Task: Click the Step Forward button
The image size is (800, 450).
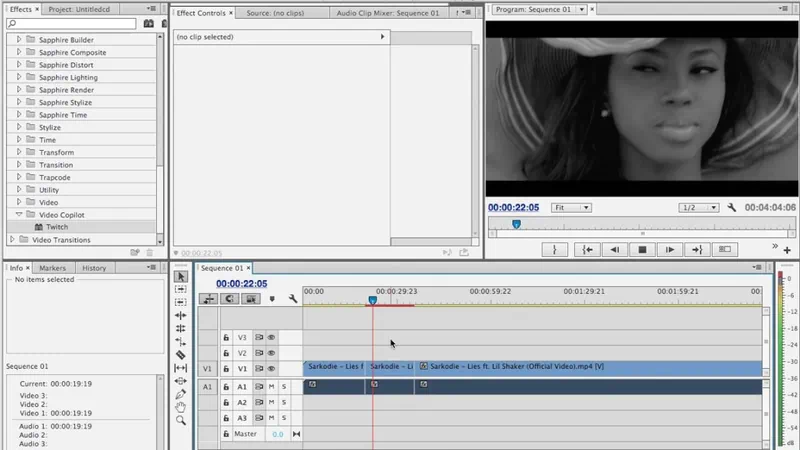Action: (x=669, y=249)
